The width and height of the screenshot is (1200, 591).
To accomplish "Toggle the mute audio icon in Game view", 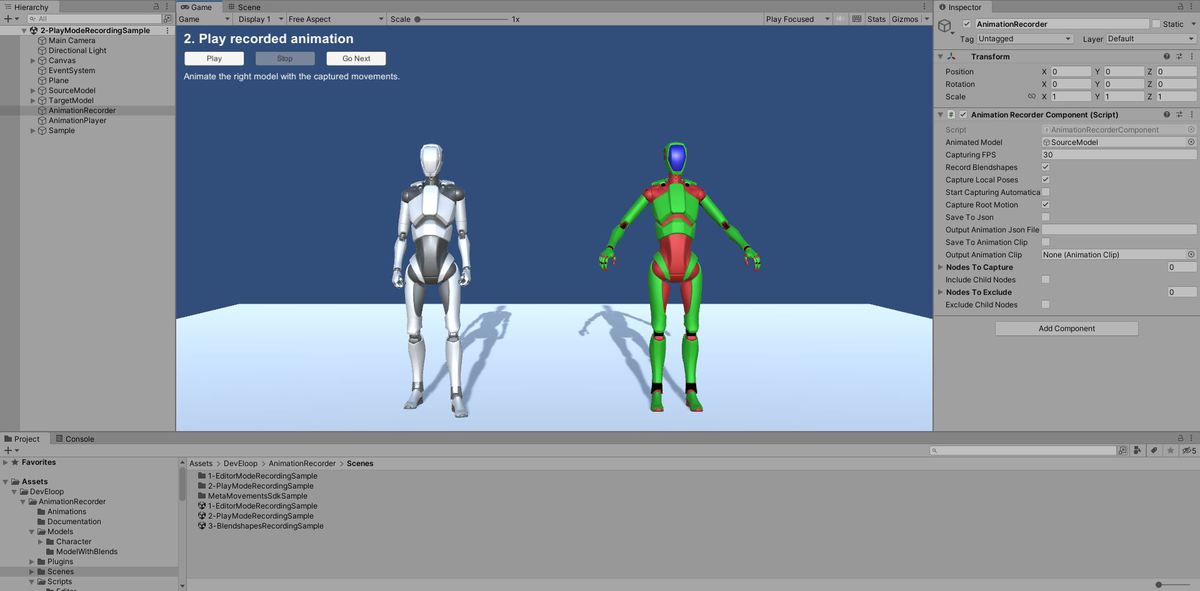I will point(840,19).
